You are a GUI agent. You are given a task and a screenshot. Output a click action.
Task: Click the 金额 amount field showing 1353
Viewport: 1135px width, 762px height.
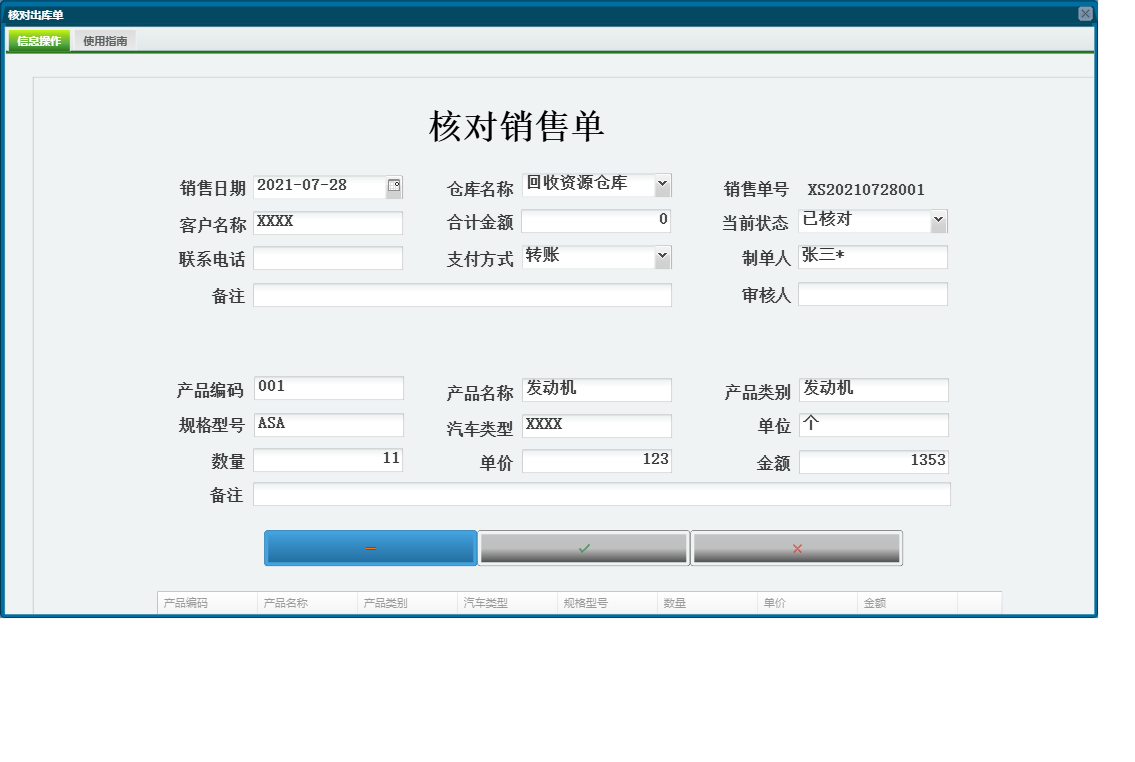873,460
